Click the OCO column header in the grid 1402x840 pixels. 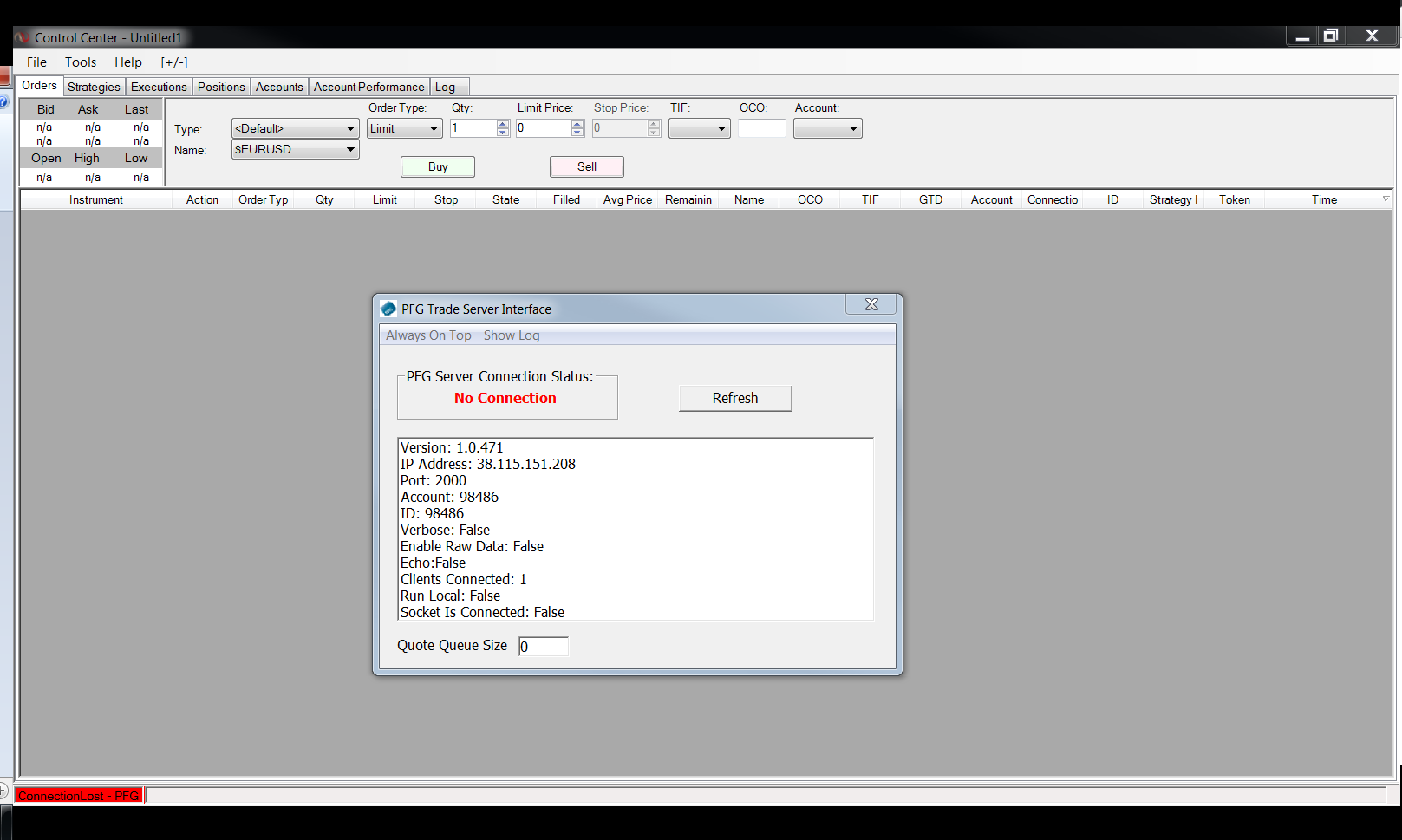[x=810, y=199]
